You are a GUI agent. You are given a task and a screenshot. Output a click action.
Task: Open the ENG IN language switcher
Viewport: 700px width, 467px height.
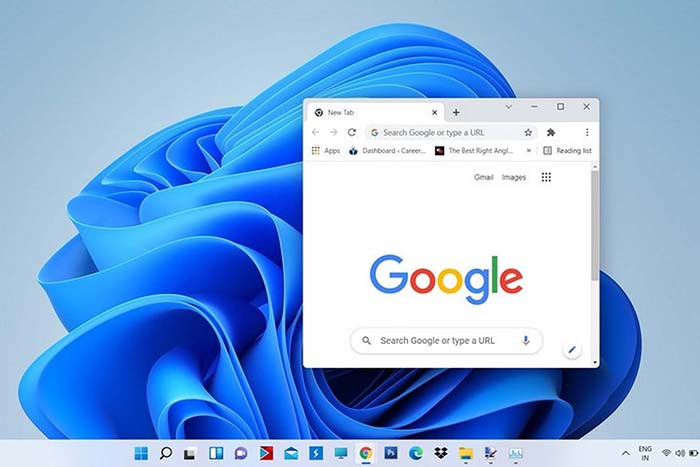point(645,453)
